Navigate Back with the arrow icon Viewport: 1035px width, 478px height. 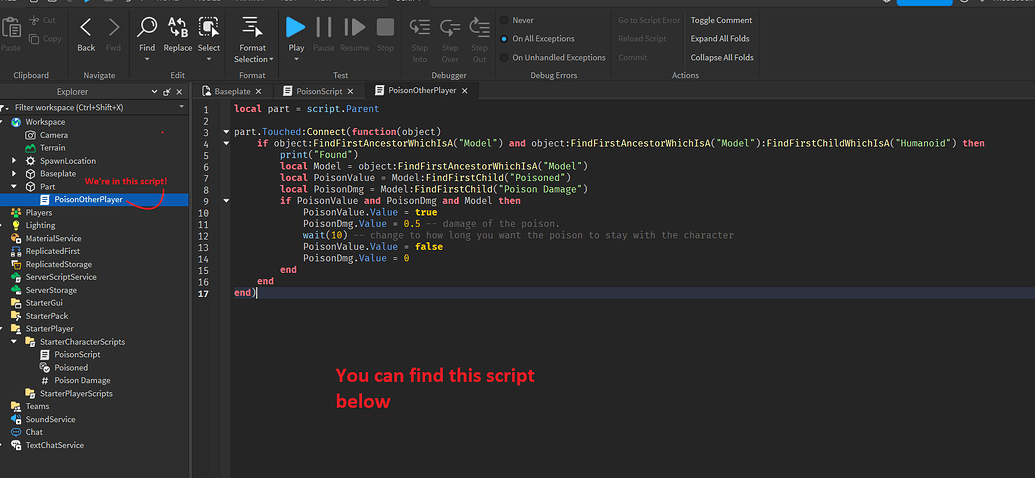86,28
